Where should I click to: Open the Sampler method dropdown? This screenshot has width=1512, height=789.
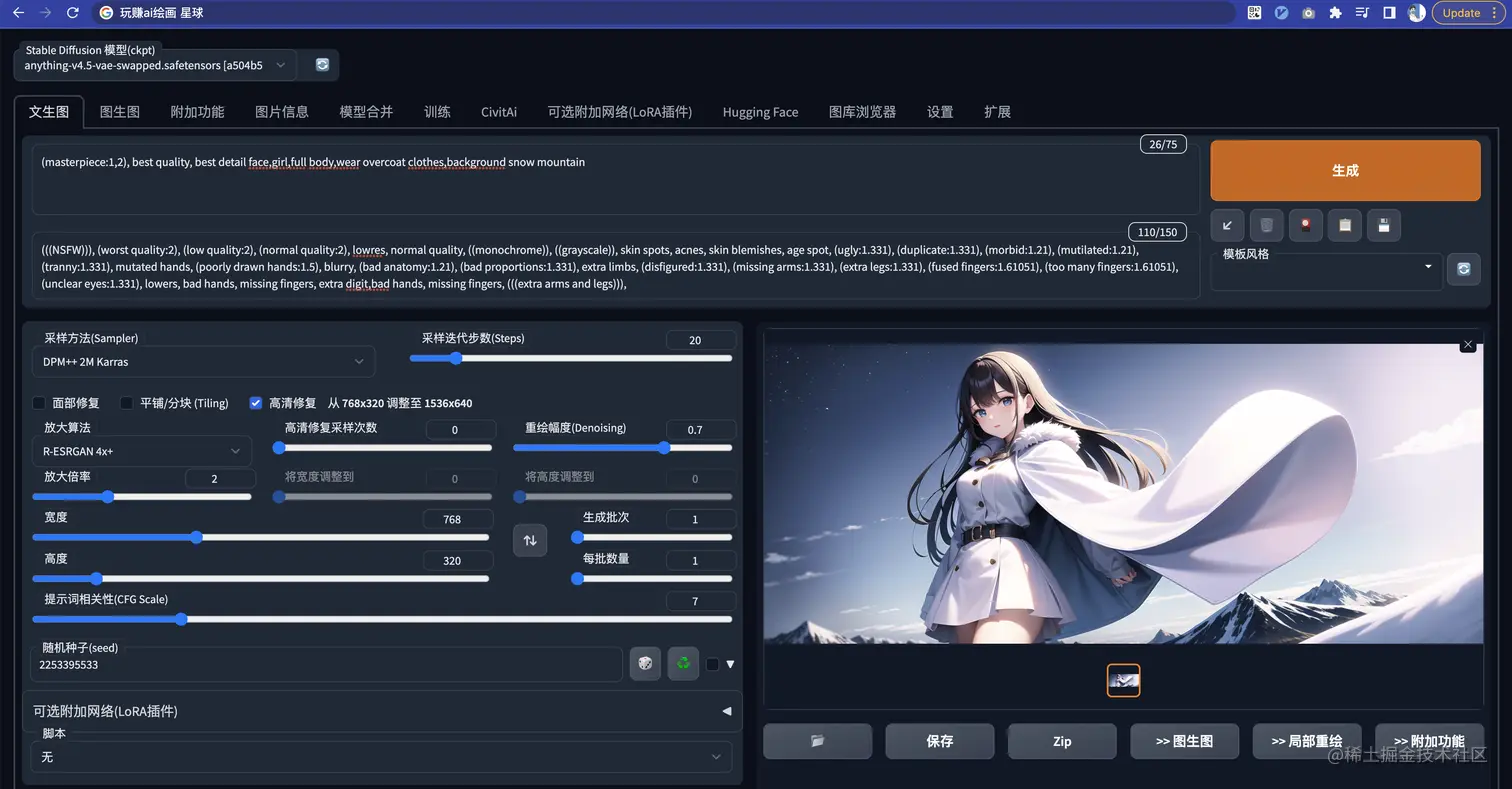[x=203, y=361]
